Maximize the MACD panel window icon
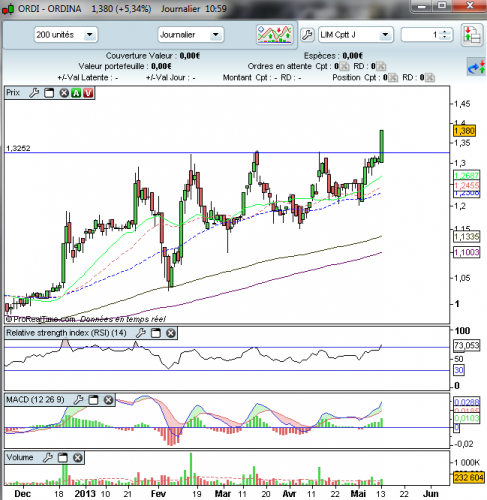Screen dimensions: 487x500 point(94,400)
